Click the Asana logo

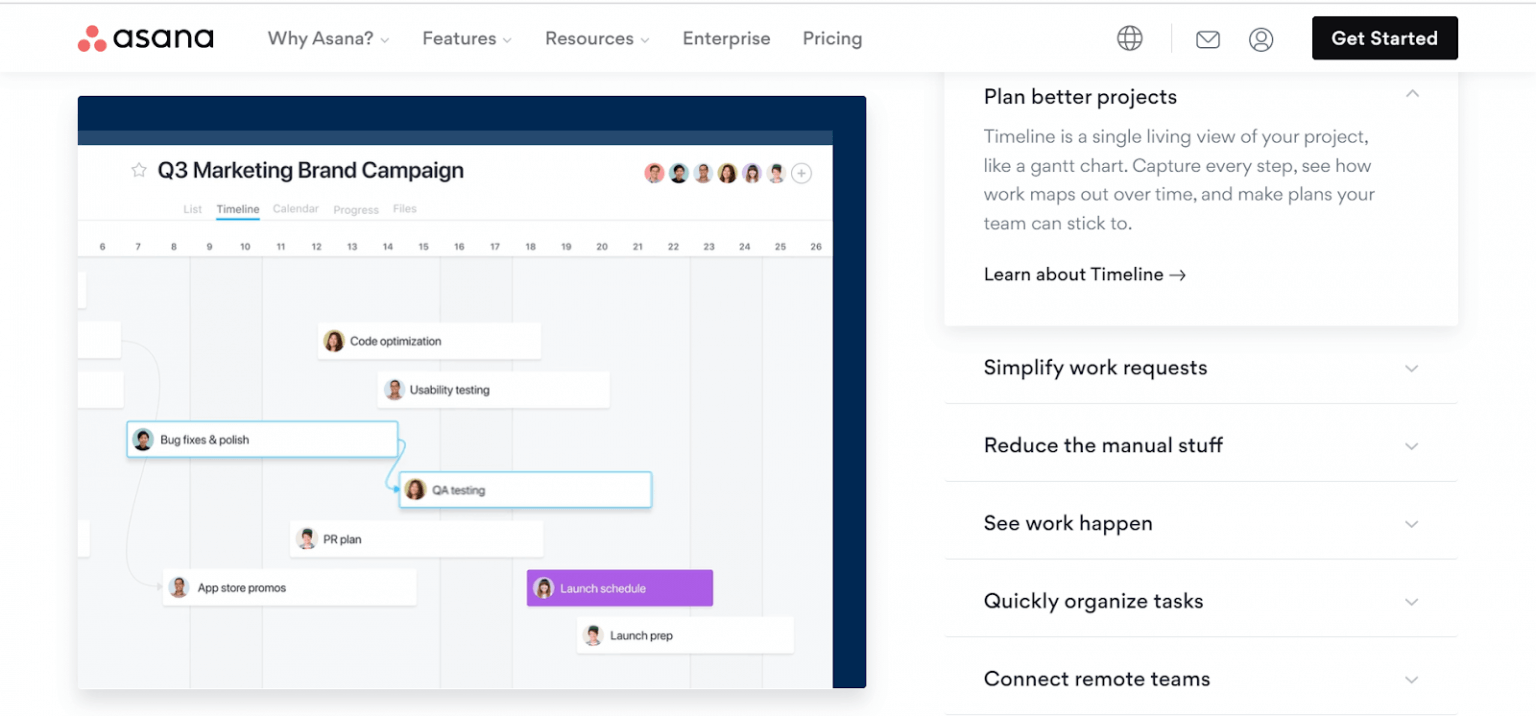145,37
